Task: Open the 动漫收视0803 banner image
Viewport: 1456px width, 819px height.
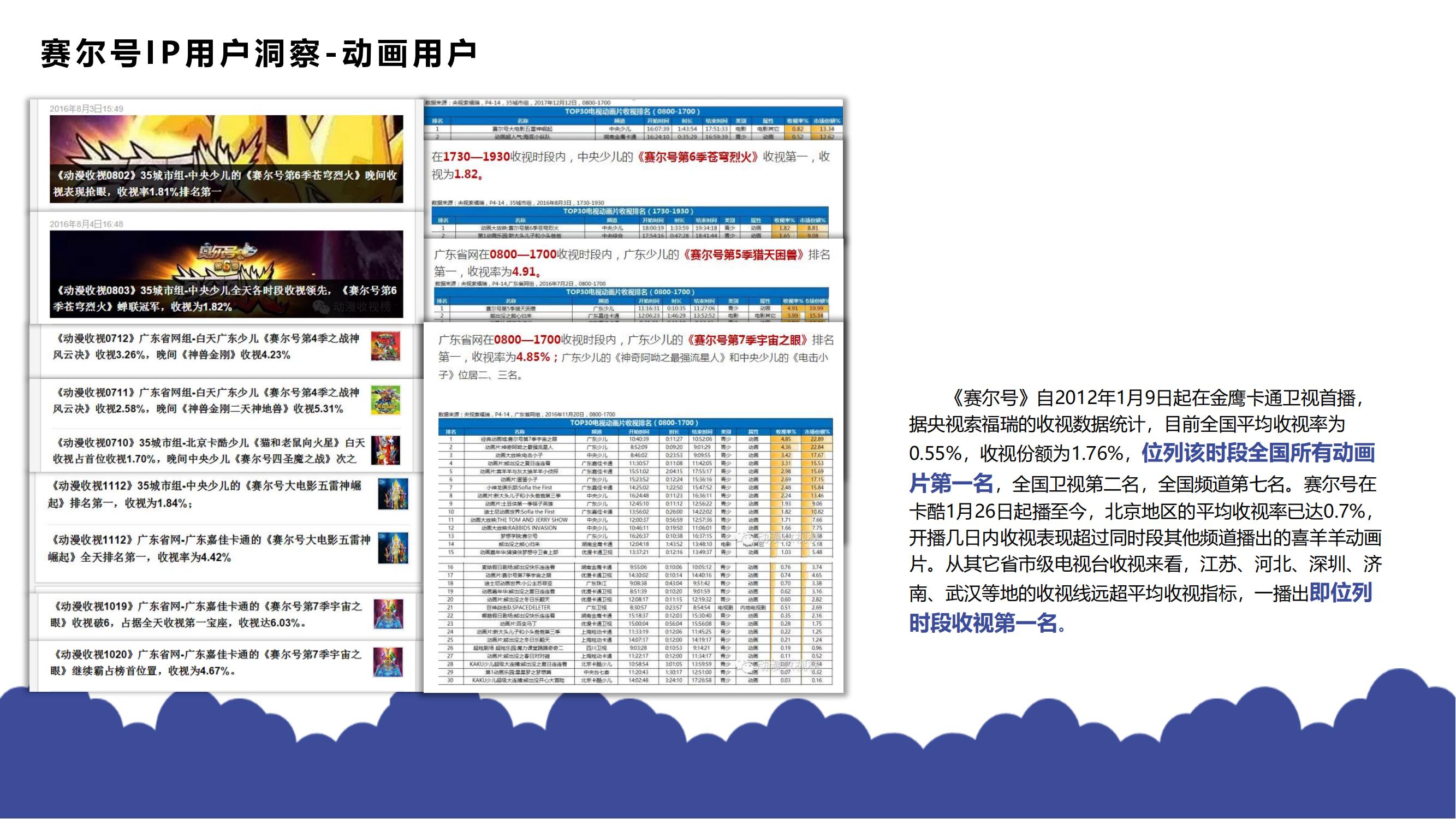Action: 227,274
